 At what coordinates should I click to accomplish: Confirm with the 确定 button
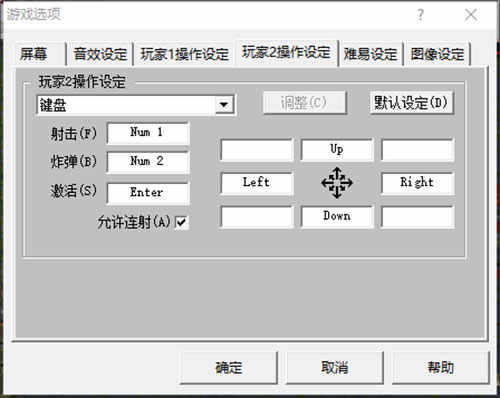229,367
